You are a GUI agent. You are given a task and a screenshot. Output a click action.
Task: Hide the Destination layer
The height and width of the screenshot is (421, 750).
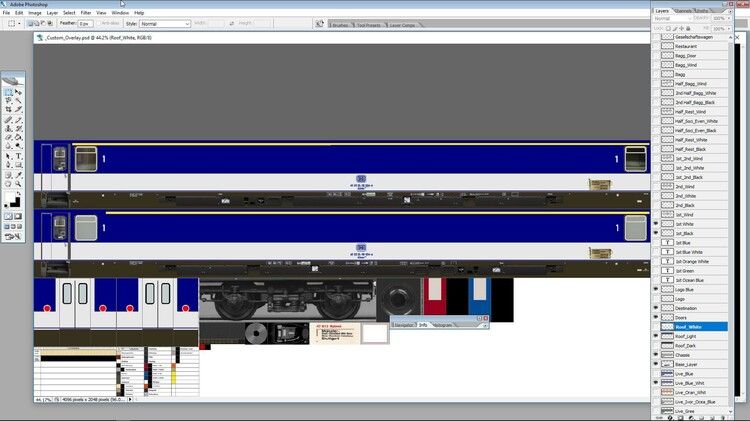[x=656, y=308]
